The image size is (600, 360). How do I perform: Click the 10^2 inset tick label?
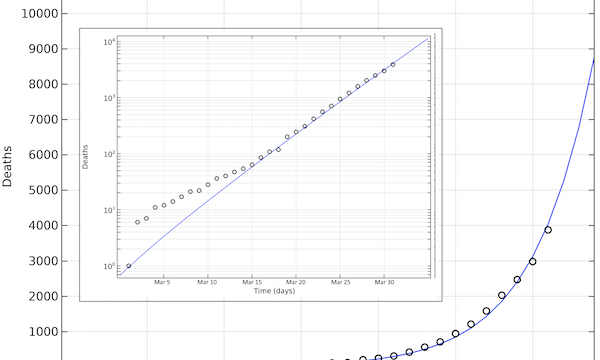click(109, 154)
